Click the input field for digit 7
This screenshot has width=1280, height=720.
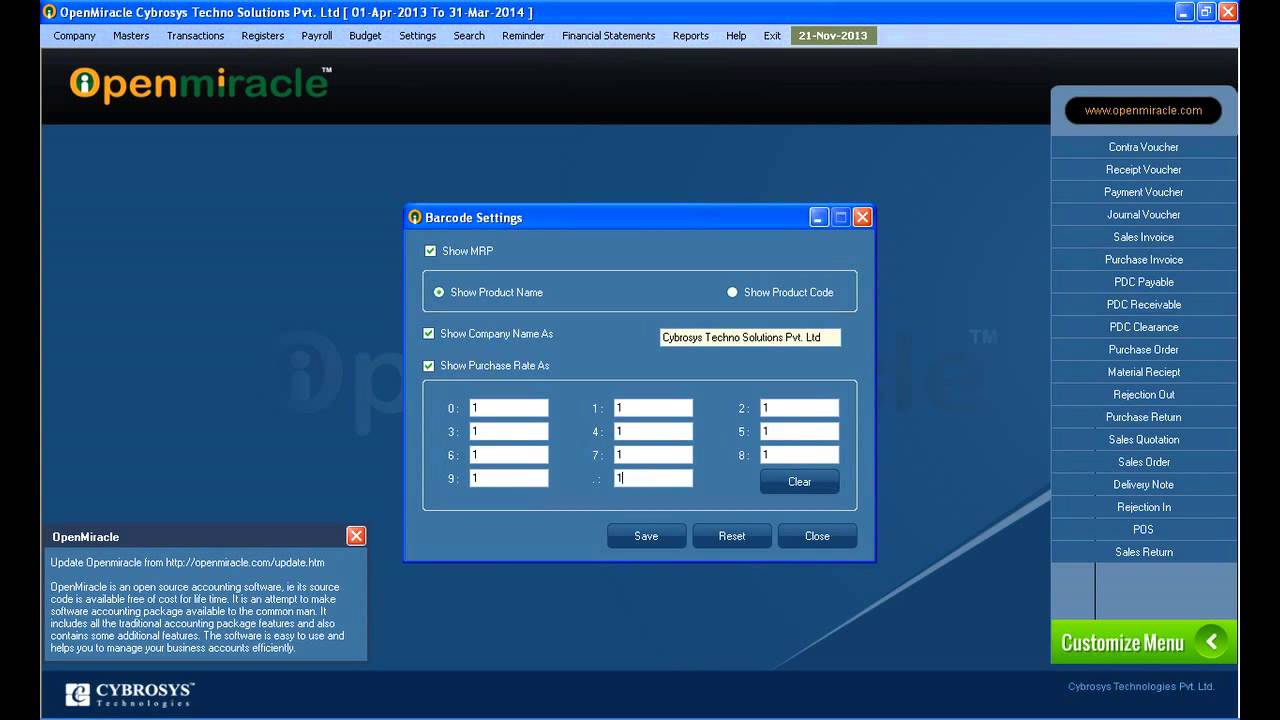pos(653,455)
